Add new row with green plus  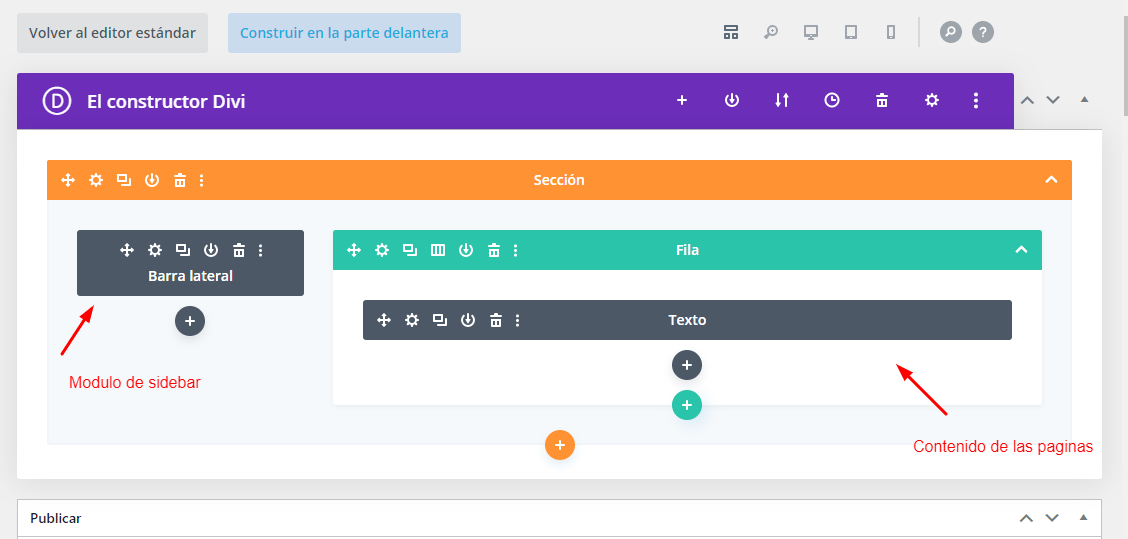click(x=687, y=404)
